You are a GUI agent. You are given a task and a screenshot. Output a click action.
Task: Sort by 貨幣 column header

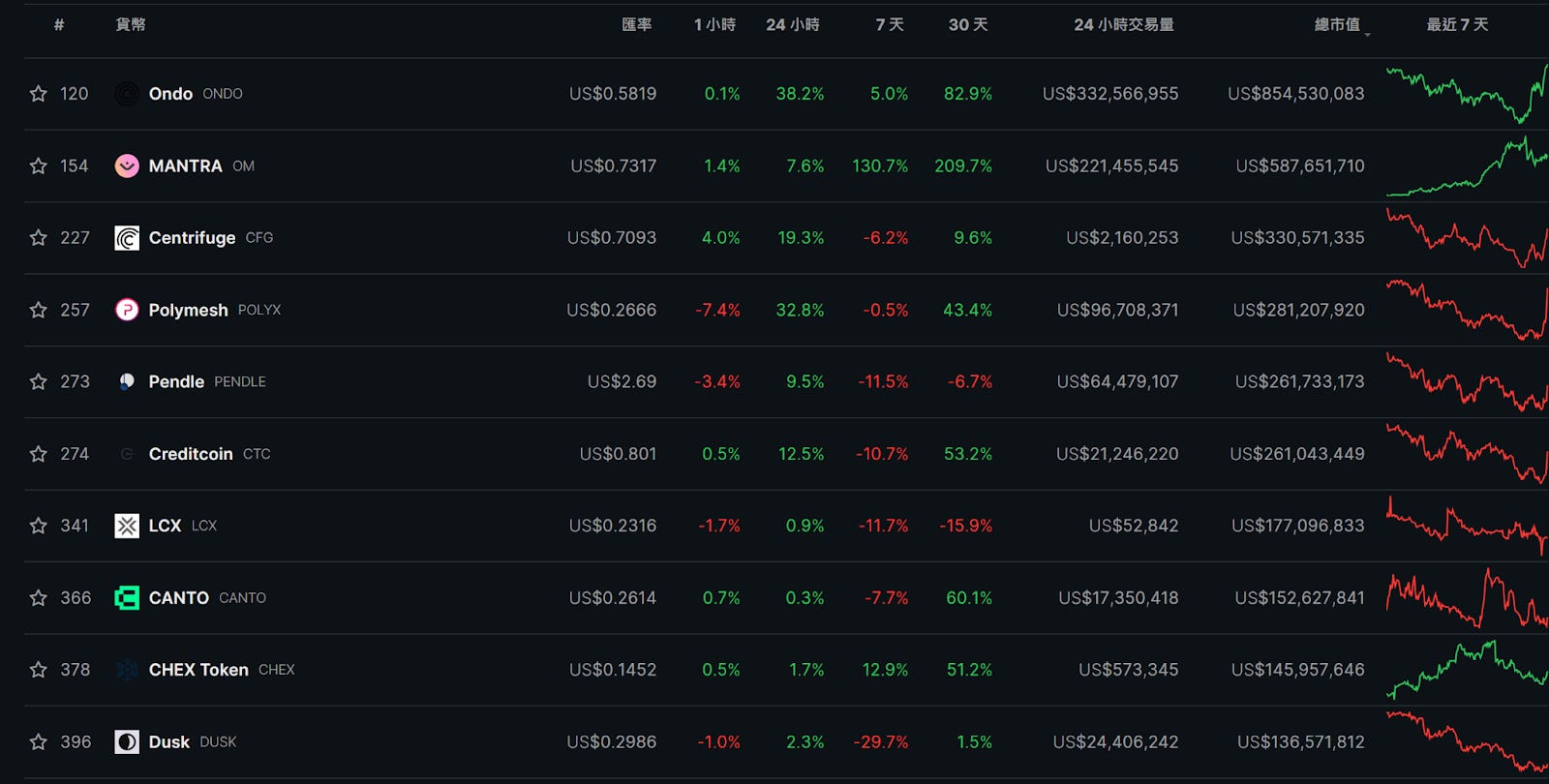131,24
